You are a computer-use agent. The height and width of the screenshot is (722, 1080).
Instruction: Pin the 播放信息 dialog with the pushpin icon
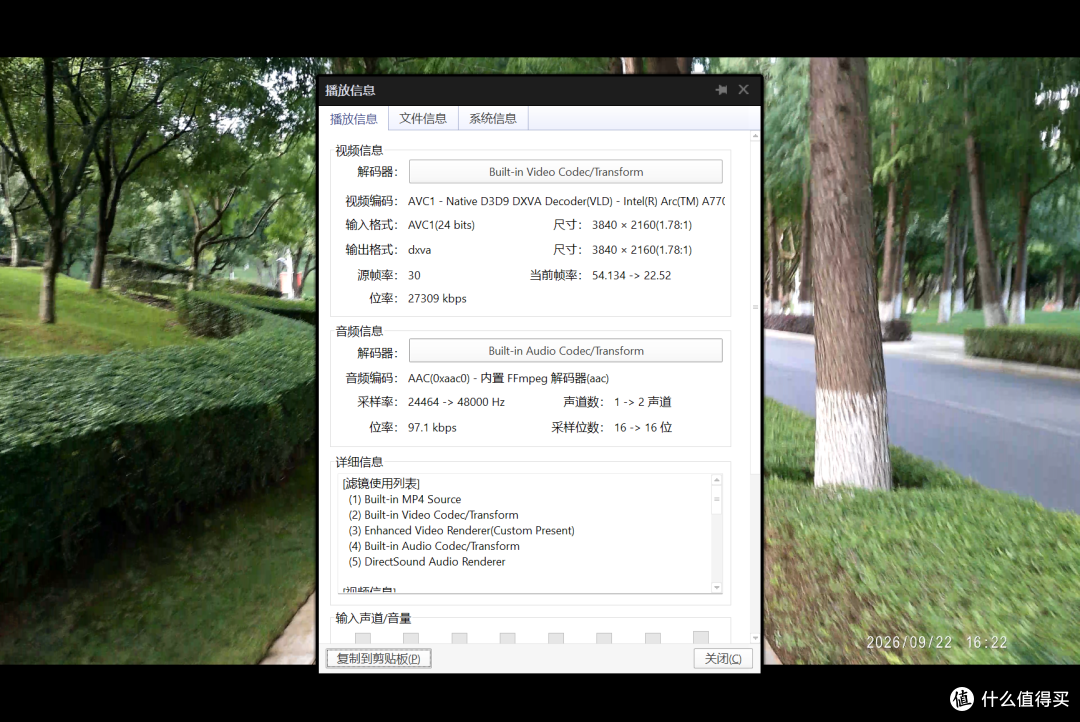click(721, 90)
